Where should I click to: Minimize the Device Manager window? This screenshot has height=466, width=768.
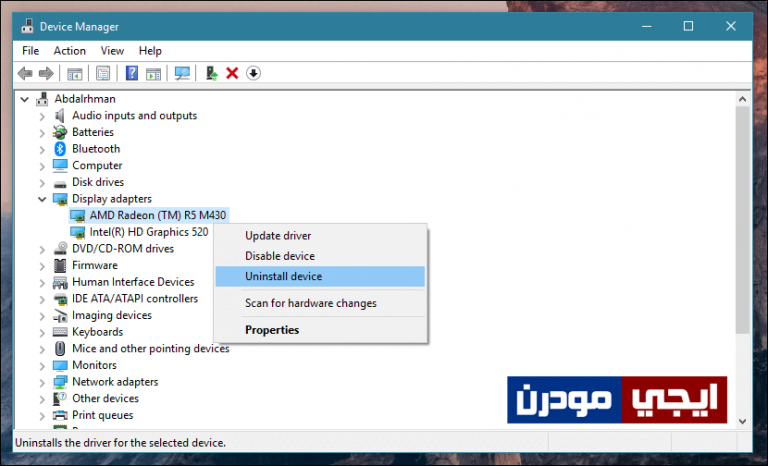pos(647,26)
